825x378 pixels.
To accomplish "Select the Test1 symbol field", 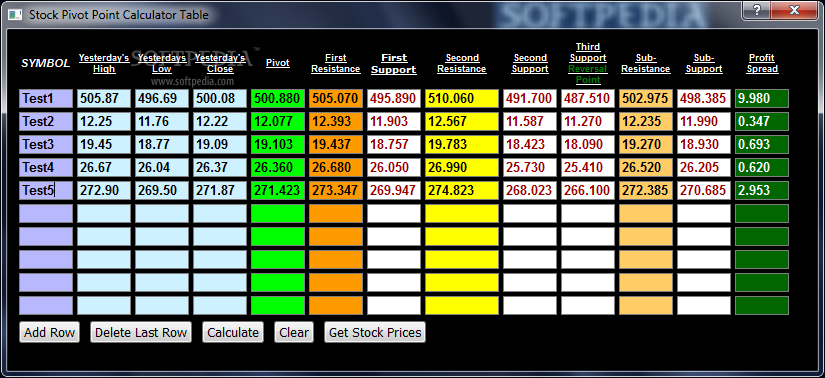I will pos(46,98).
